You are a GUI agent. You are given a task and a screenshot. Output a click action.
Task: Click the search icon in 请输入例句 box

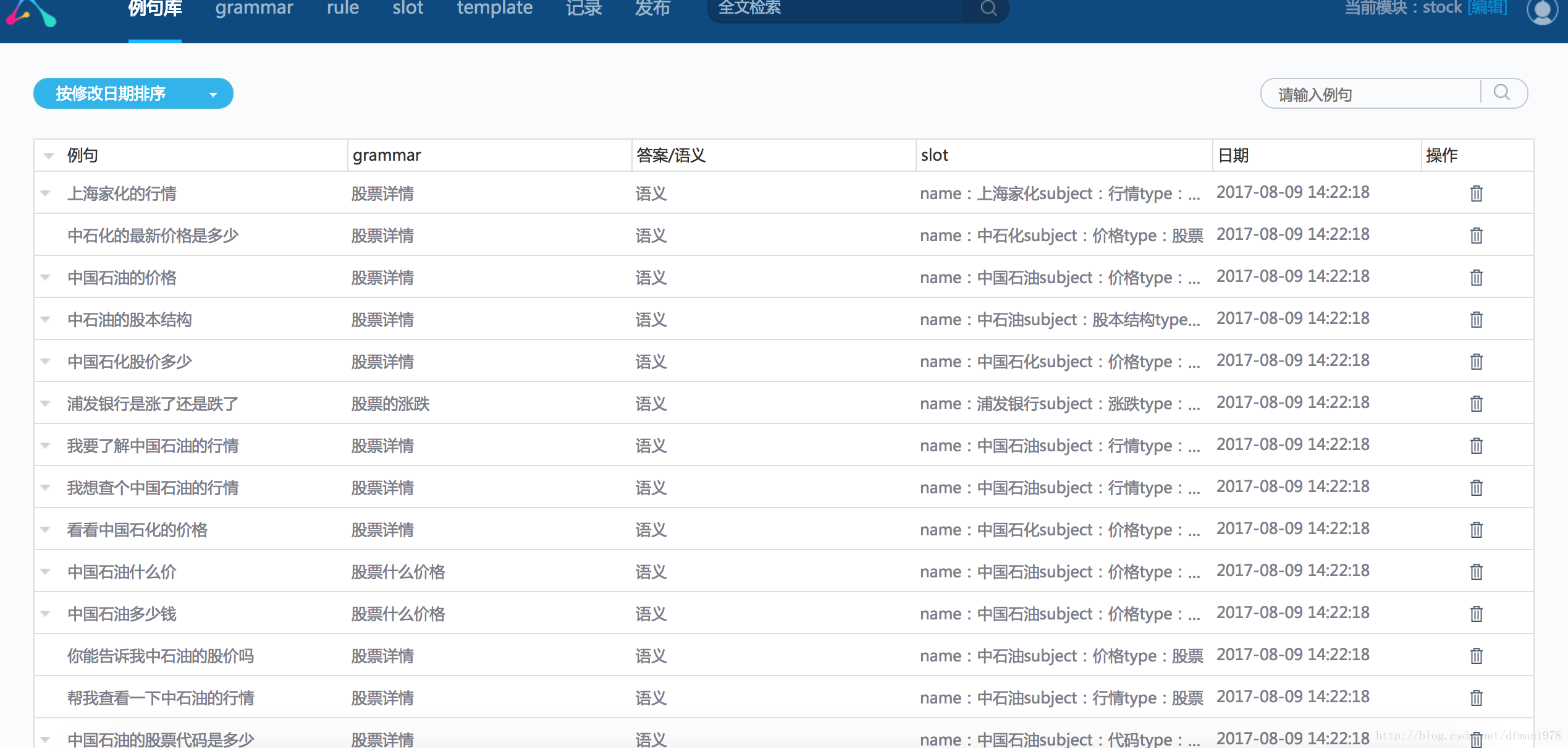click(x=1502, y=93)
